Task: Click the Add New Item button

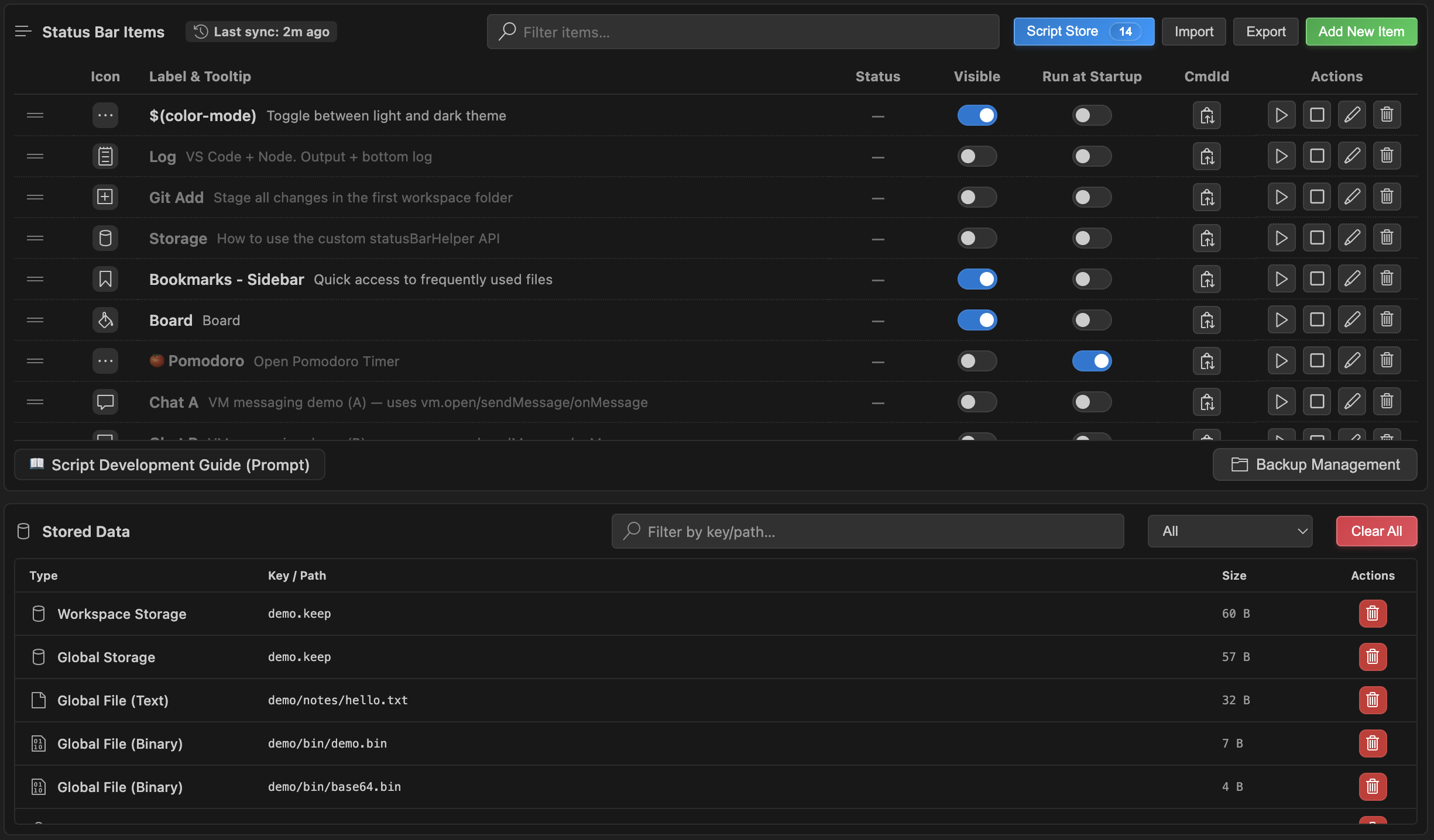Action: [x=1361, y=32]
